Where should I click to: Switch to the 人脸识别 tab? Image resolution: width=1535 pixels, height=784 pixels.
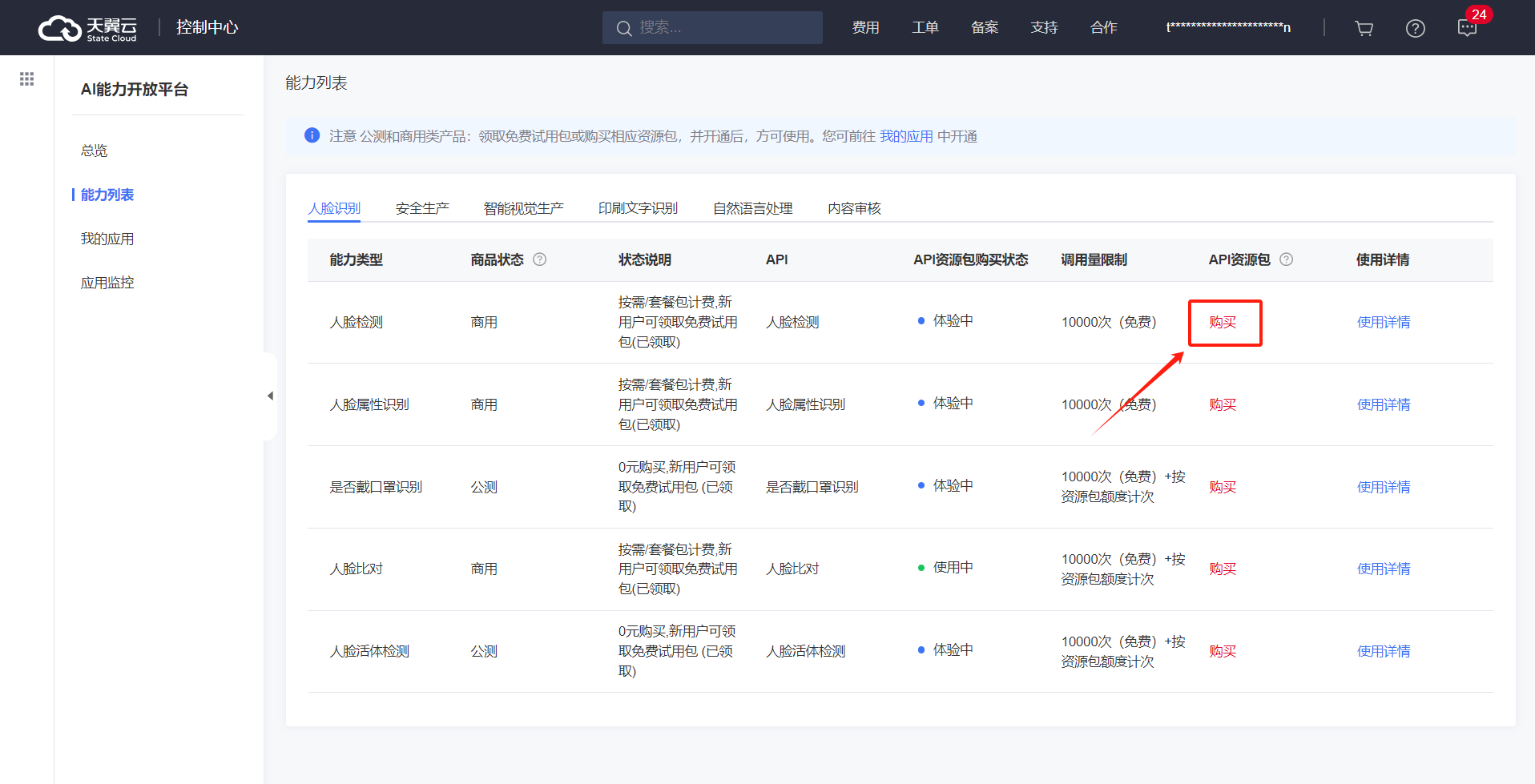pos(334,208)
